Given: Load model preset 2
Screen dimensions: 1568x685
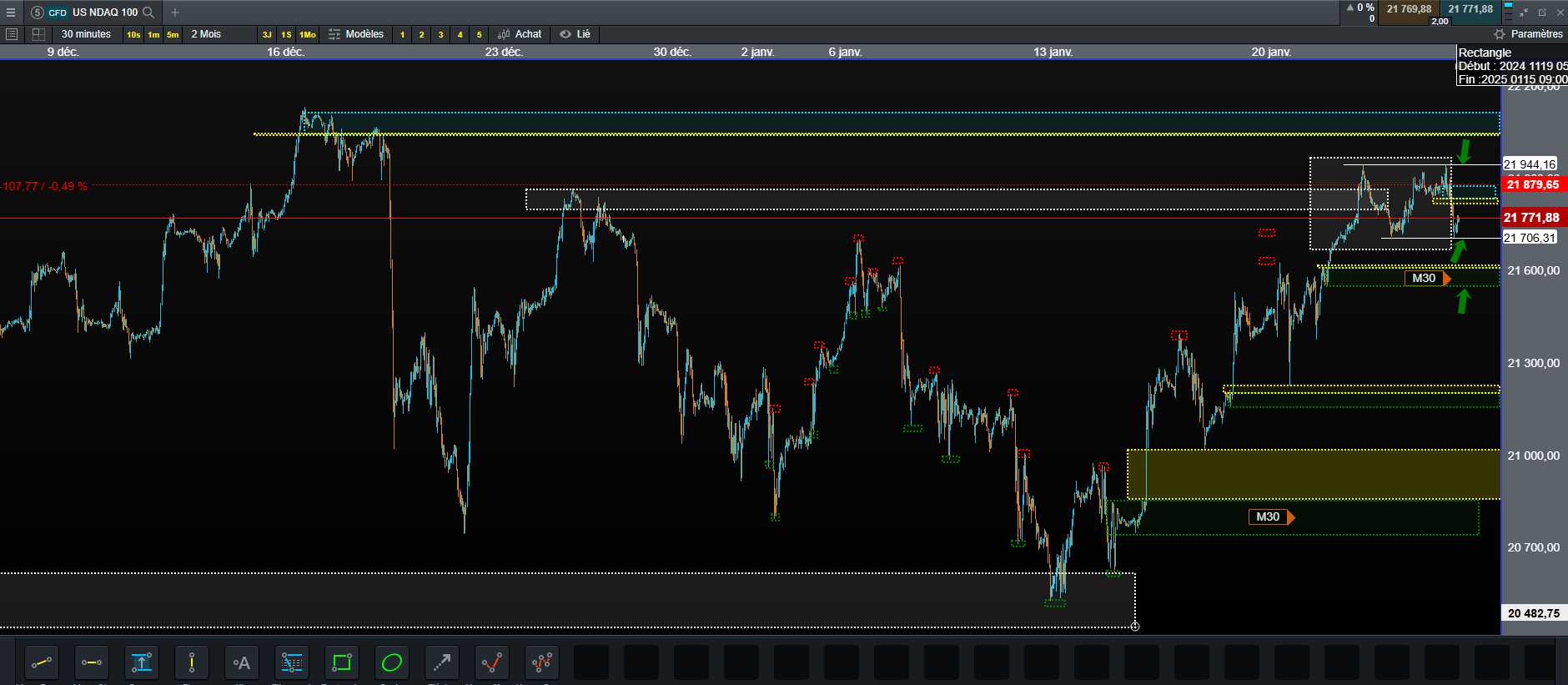Looking at the screenshot, I should pyautogui.click(x=422, y=34).
